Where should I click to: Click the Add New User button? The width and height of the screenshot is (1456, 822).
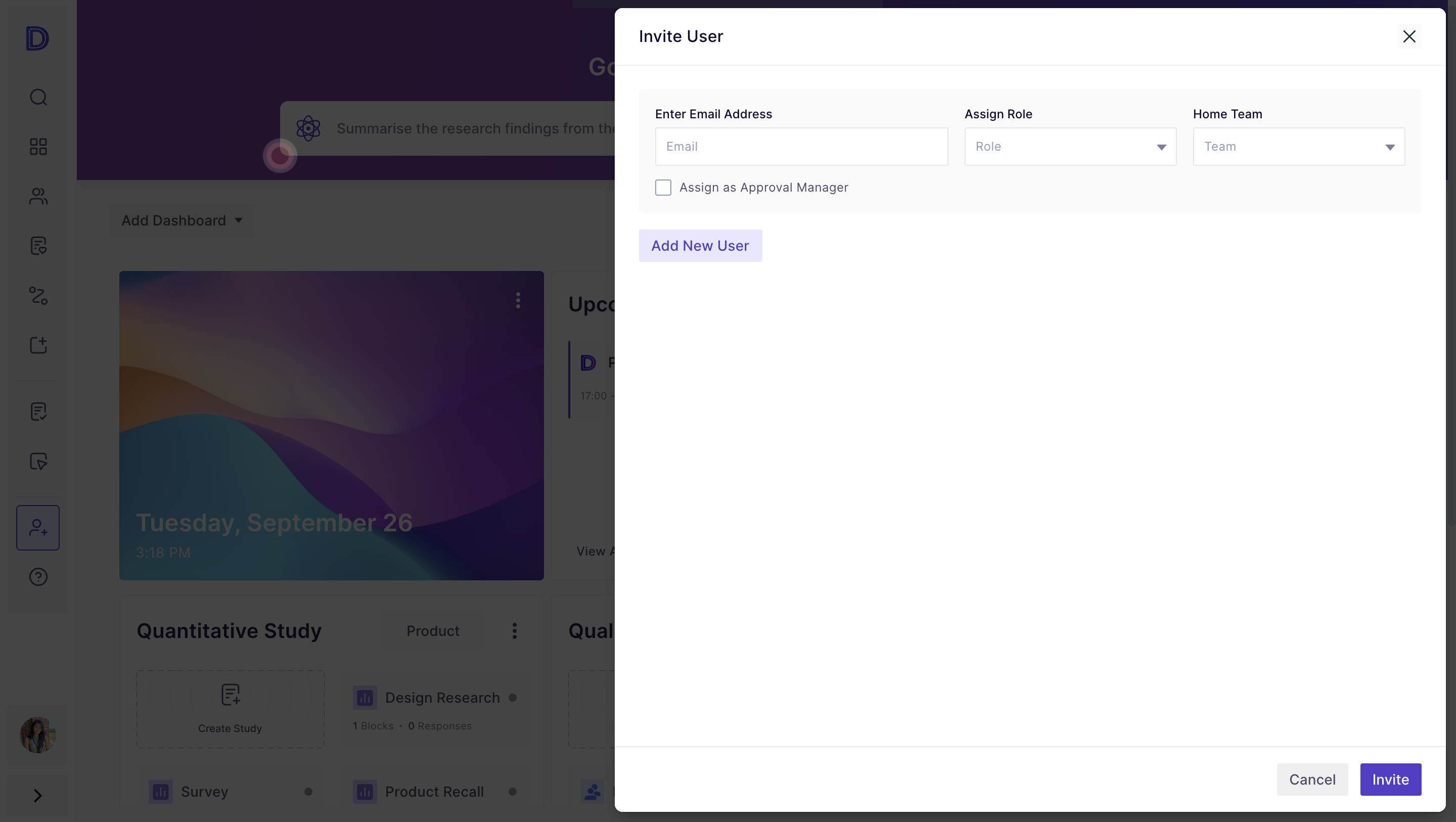700,245
